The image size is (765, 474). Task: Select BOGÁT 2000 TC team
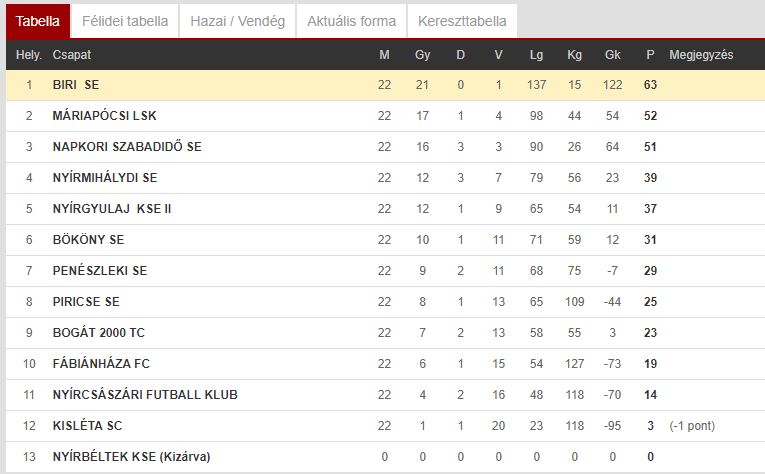click(99, 333)
